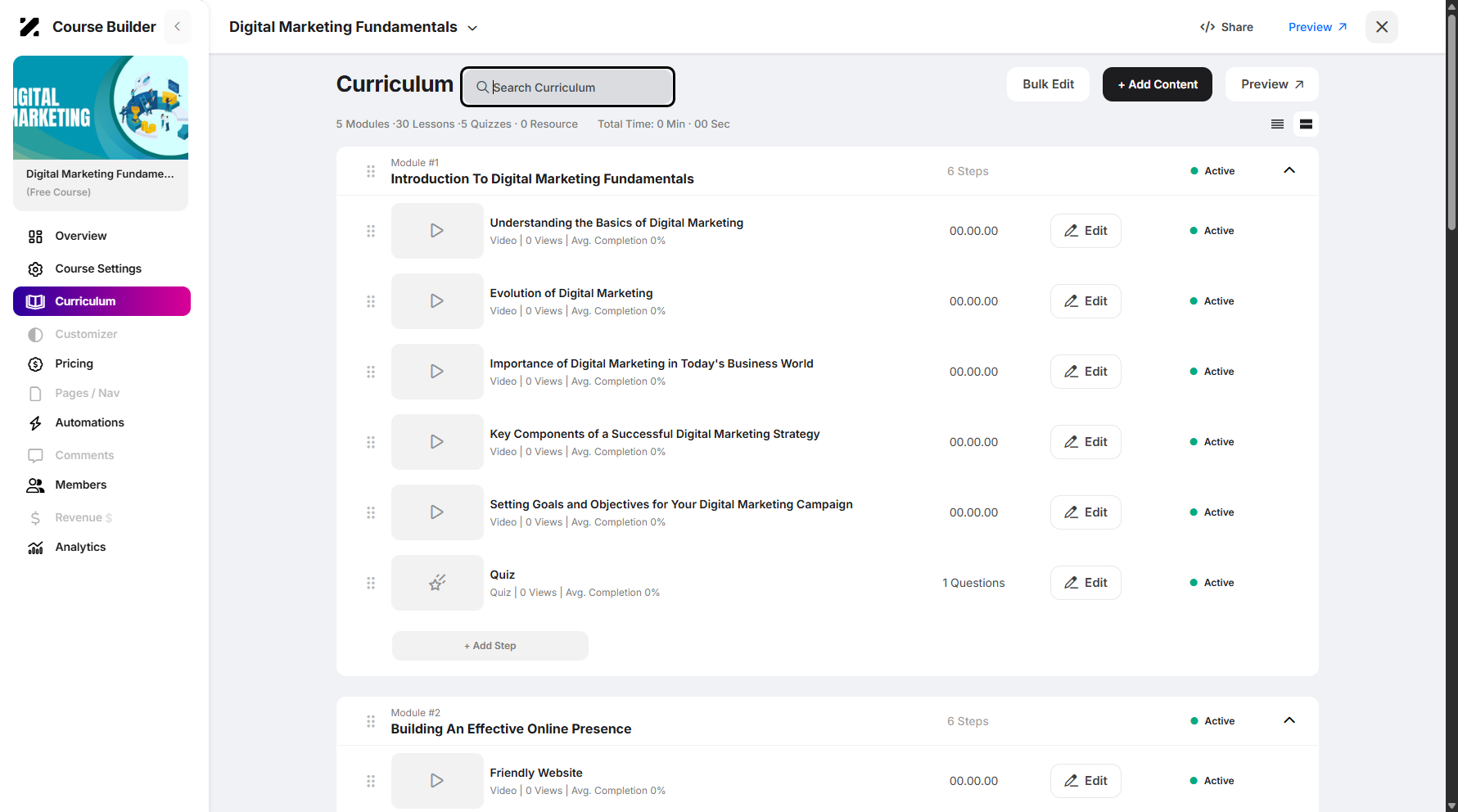Collapse Module #1 with its chevron
This screenshot has height=812, width=1458.
click(1289, 170)
